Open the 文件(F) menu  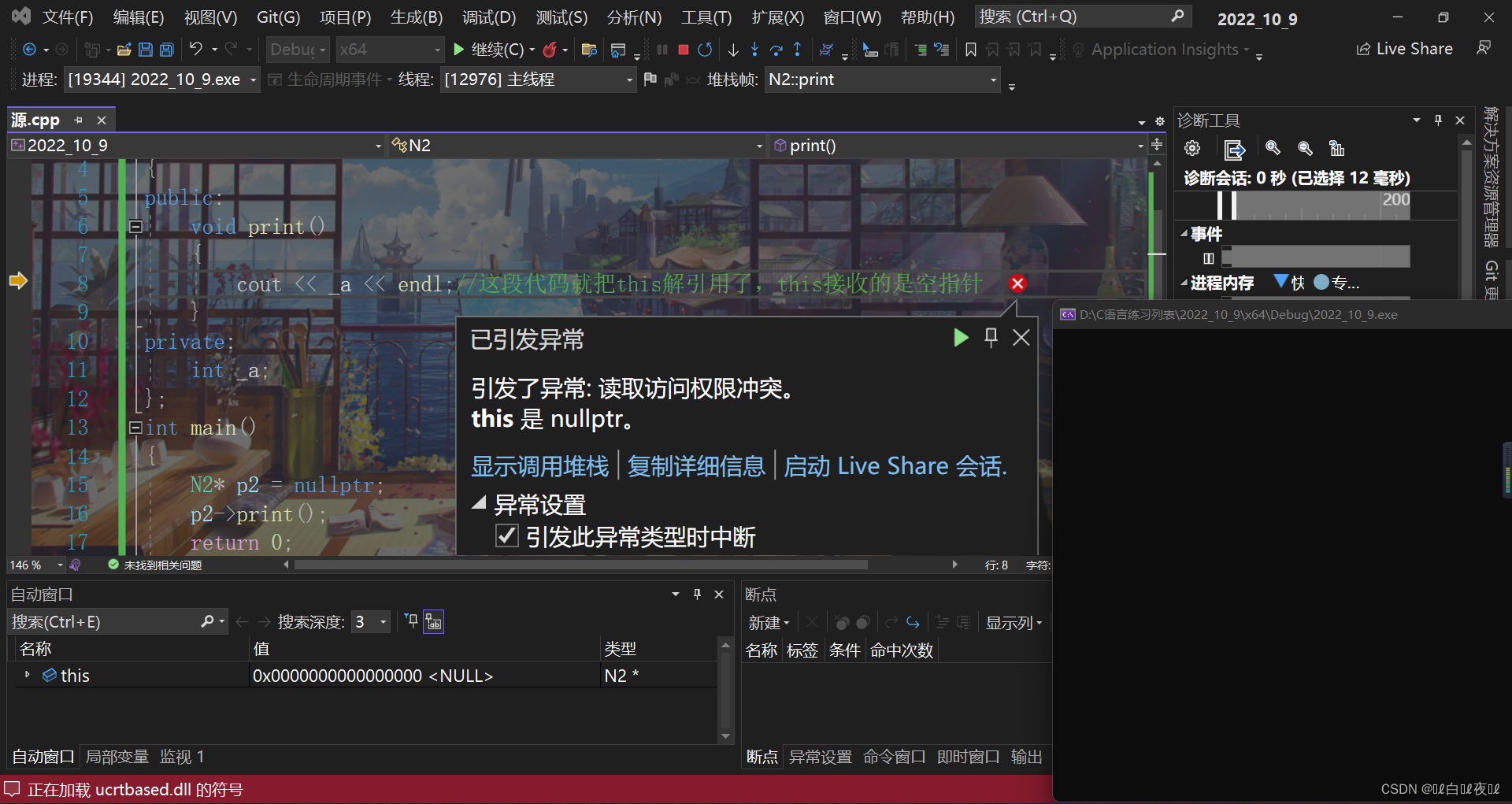pyautogui.click(x=68, y=17)
